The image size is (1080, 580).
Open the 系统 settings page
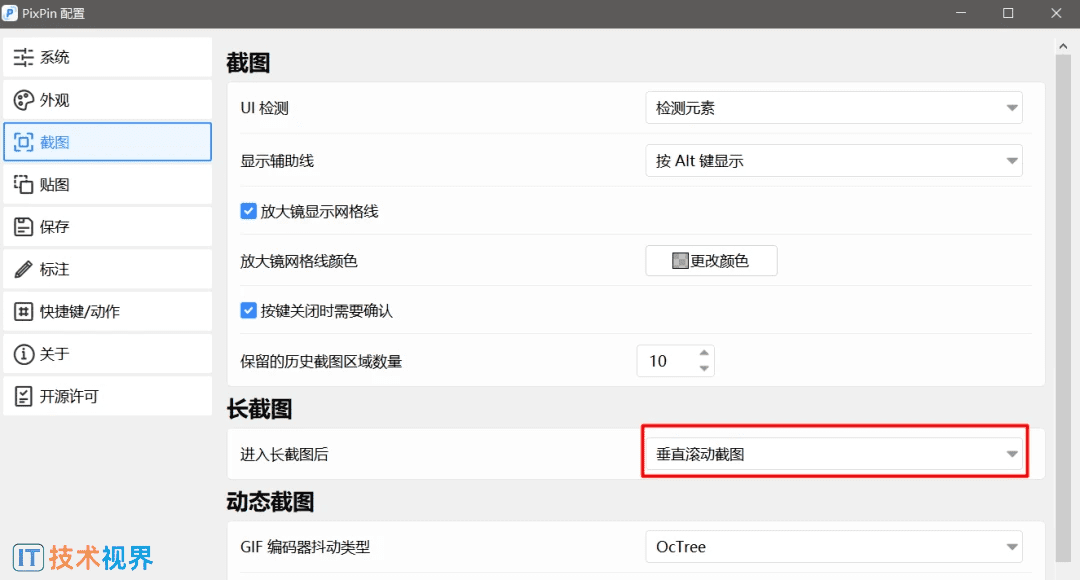pyautogui.click(x=107, y=57)
